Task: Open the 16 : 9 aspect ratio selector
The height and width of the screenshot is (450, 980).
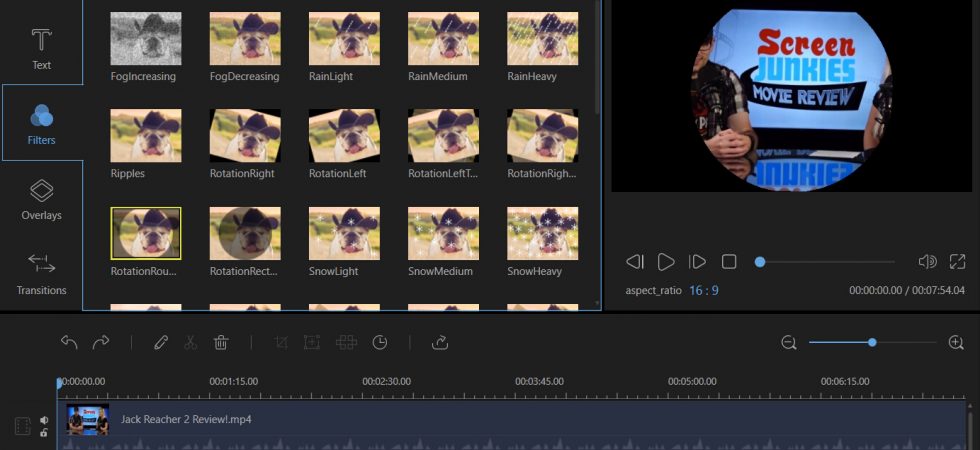Action: pyautogui.click(x=704, y=291)
